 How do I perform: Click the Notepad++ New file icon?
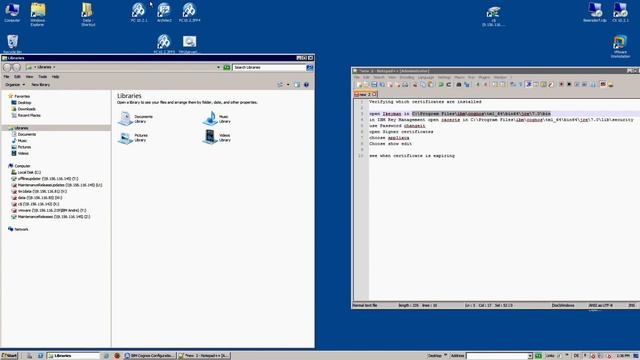(359, 84)
